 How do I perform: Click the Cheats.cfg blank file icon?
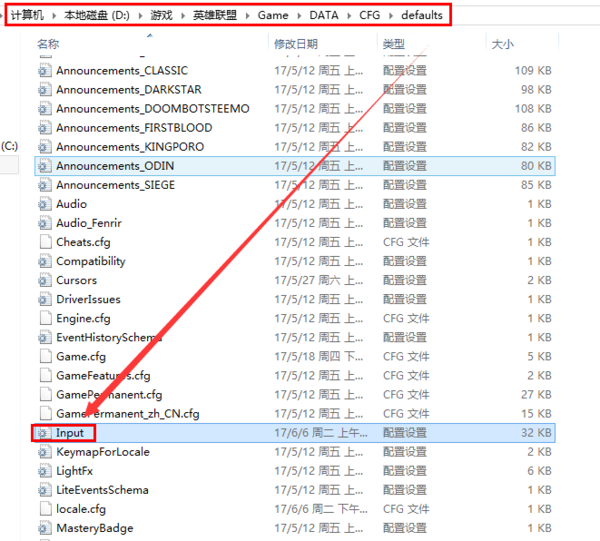pyautogui.click(x=46, y=242)
